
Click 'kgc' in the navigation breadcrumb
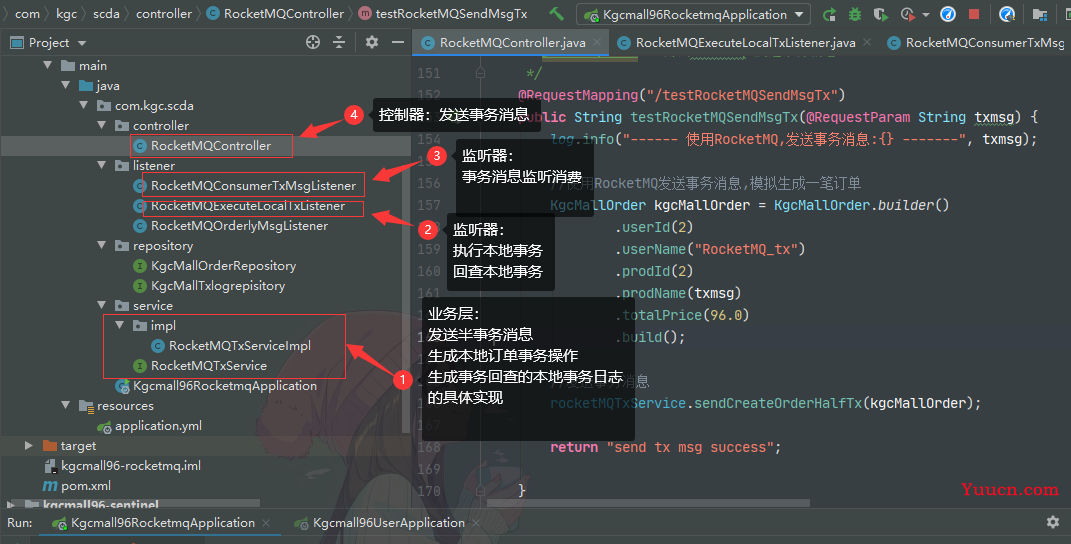tap(66, 14)
